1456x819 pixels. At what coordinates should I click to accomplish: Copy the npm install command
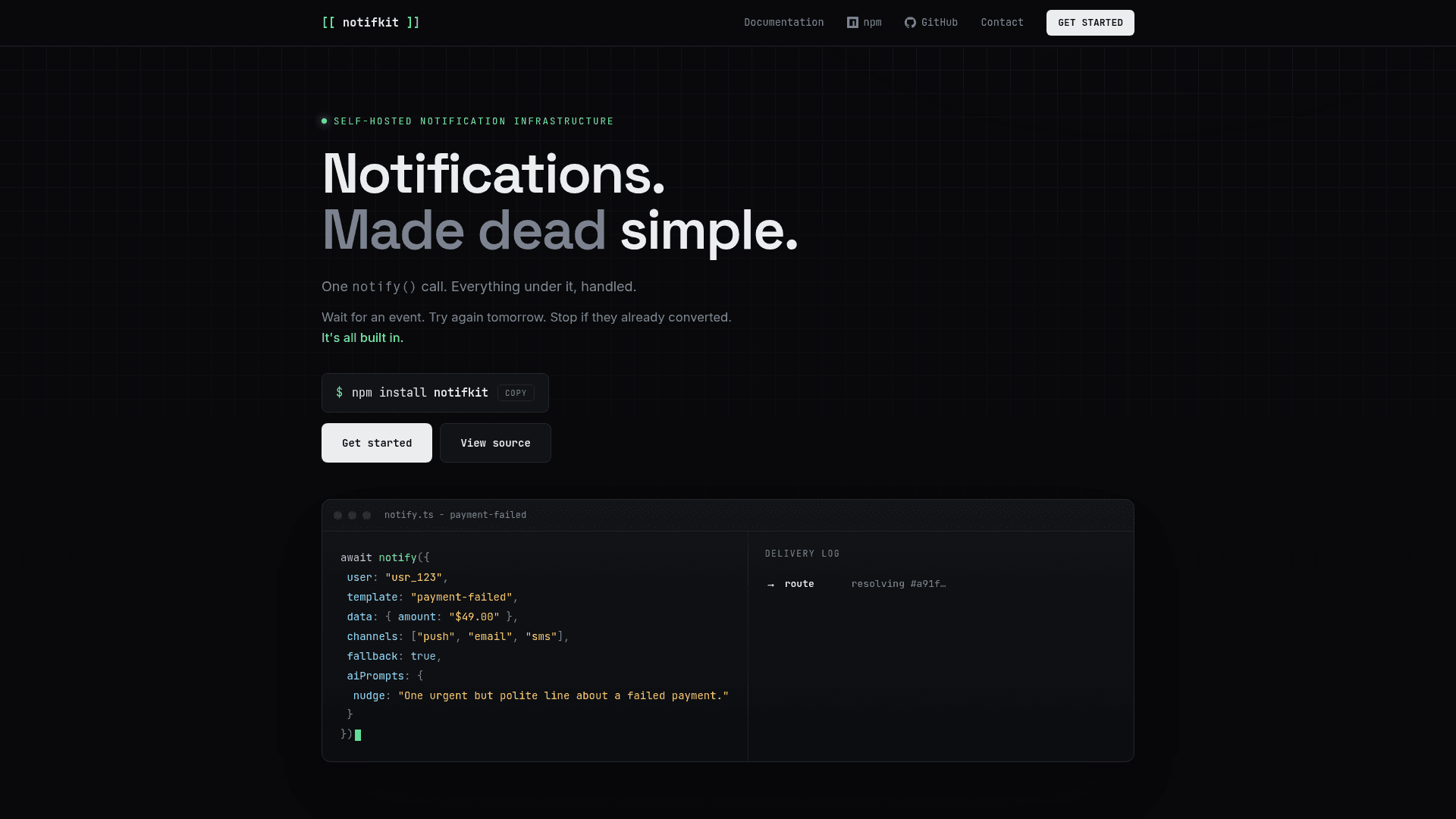[x=516, y=393]
